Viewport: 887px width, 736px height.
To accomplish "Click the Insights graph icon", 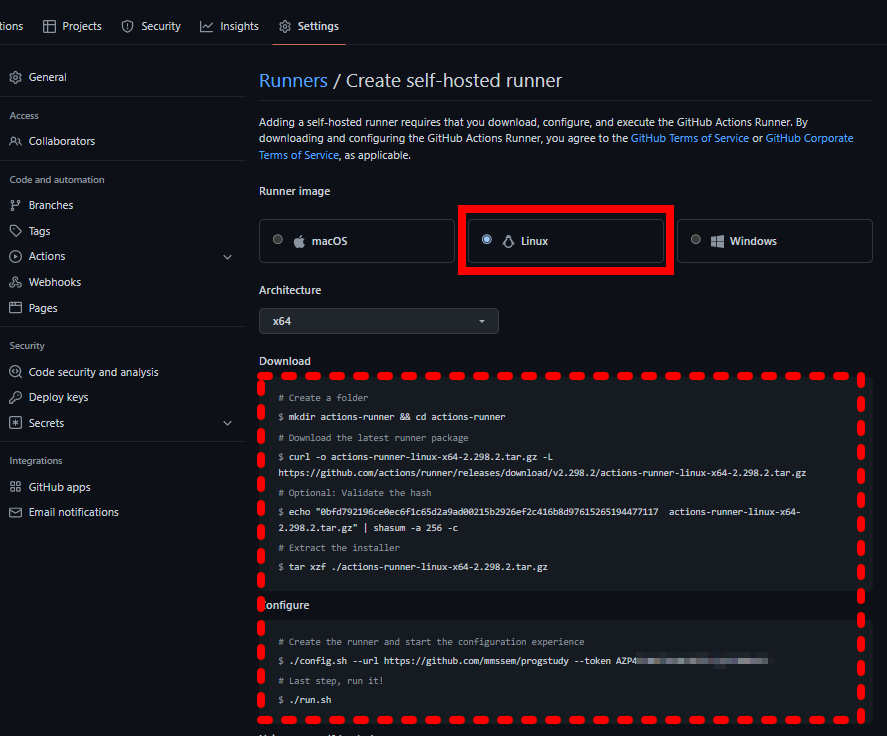I will click(x=206, y=27).
